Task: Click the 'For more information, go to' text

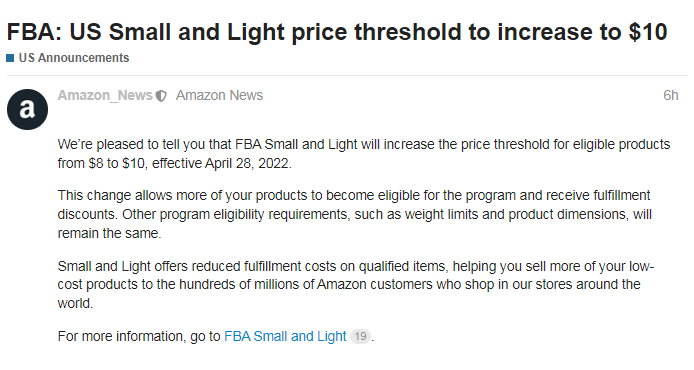Action: coord(139,336)
